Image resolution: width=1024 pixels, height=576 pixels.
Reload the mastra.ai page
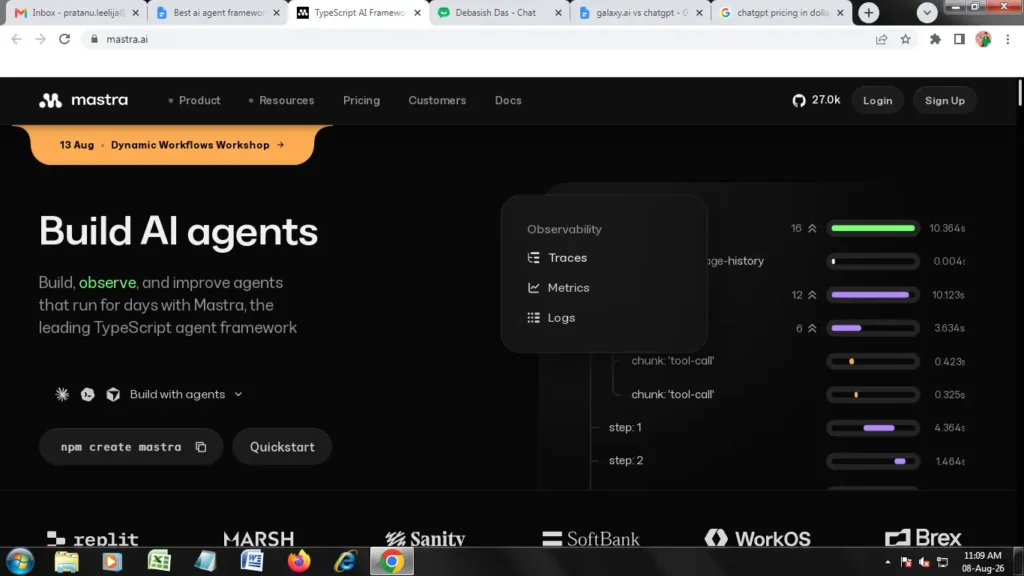pyautogui.click(x=64, y=39)
